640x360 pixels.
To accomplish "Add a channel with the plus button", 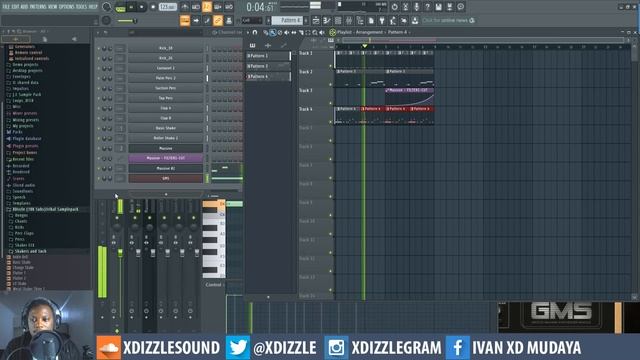I will [166, 194].
